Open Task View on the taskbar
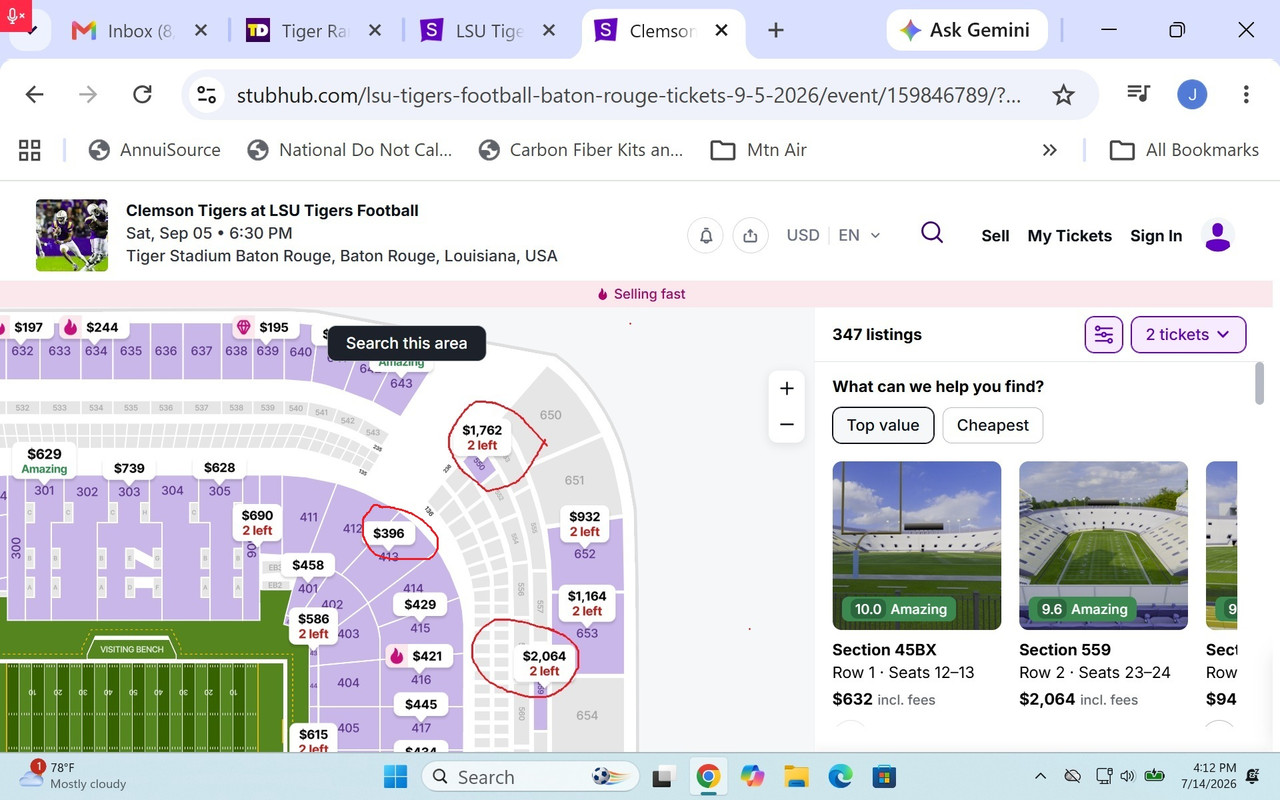Screen dimensions: 1280x800 [x=662, y=777]
